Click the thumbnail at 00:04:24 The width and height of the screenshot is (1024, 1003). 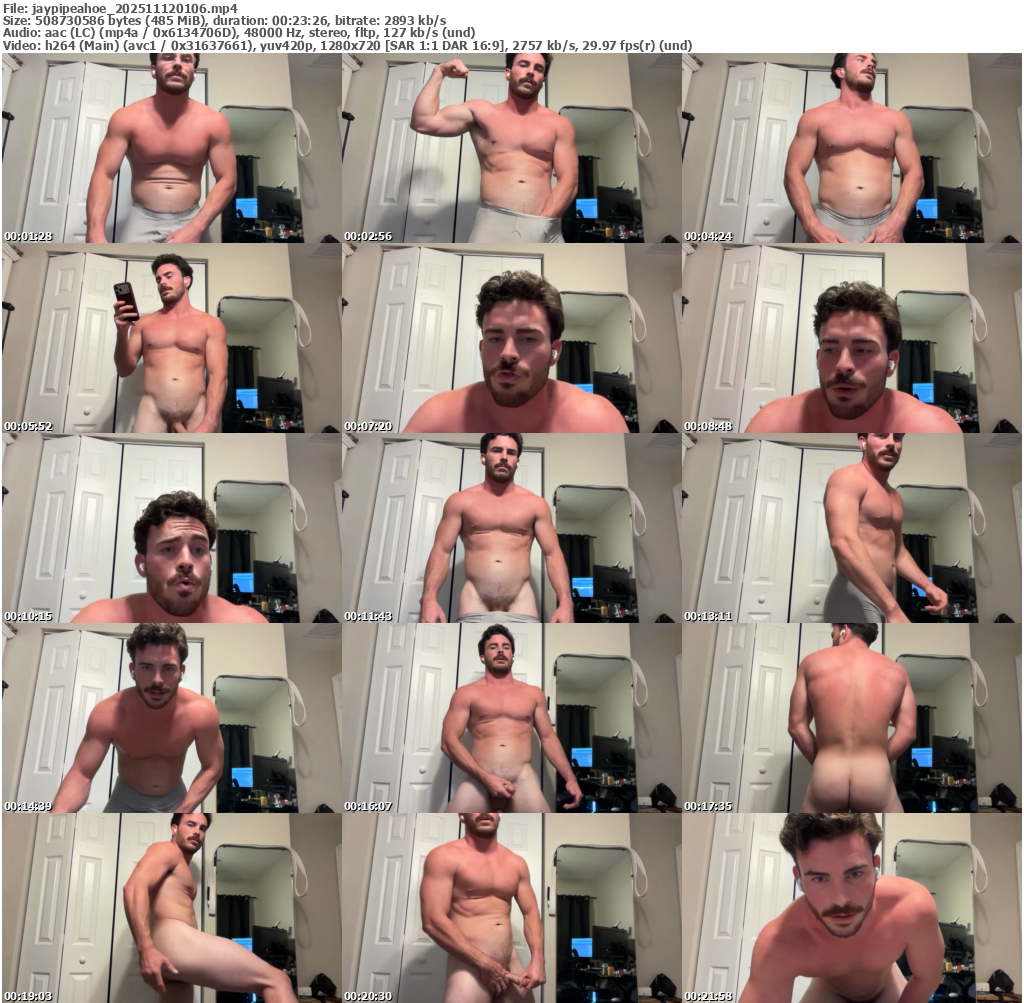click(x=851, y=148)
